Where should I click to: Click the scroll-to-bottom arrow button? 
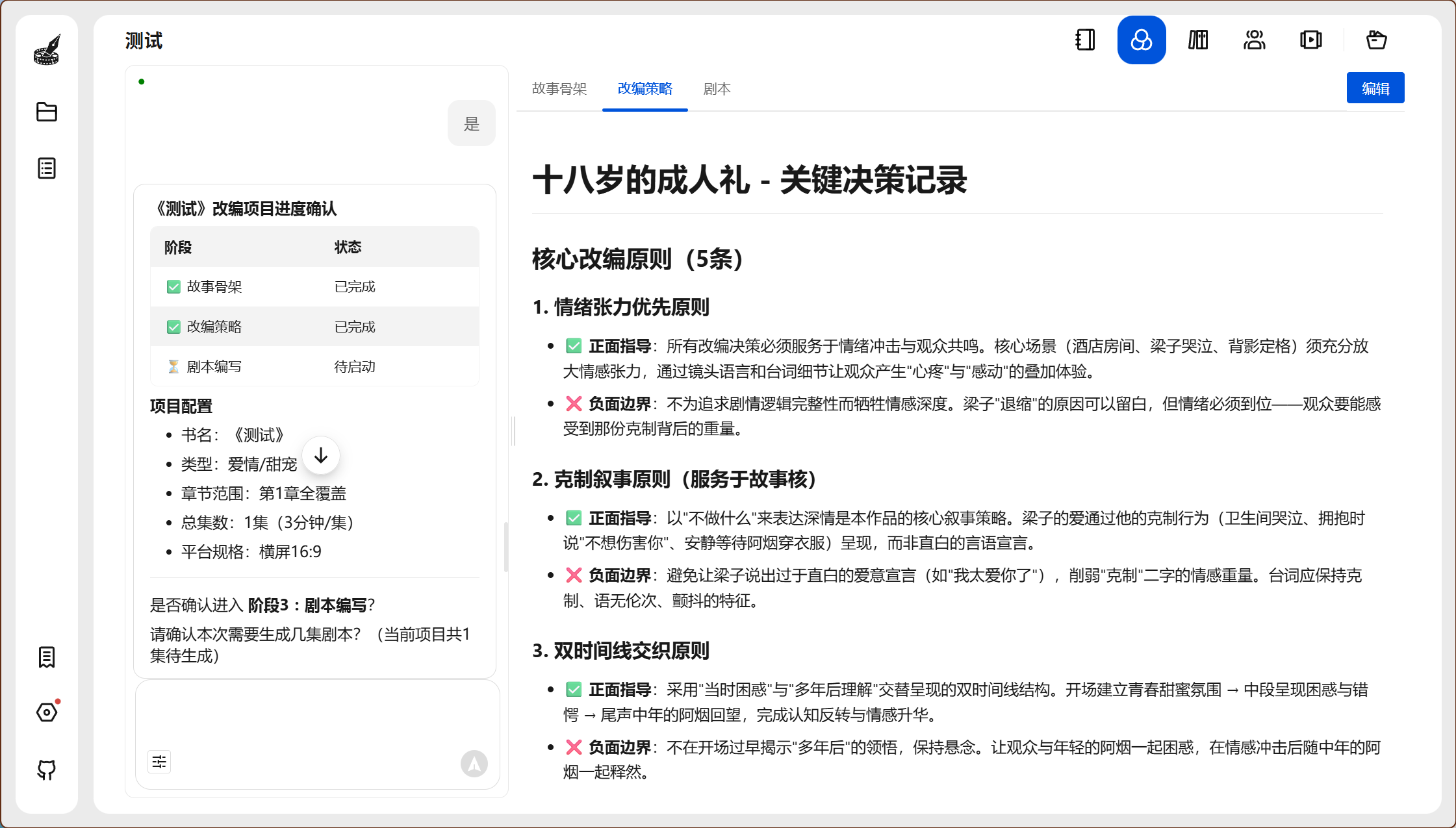(x=321, y=456)
